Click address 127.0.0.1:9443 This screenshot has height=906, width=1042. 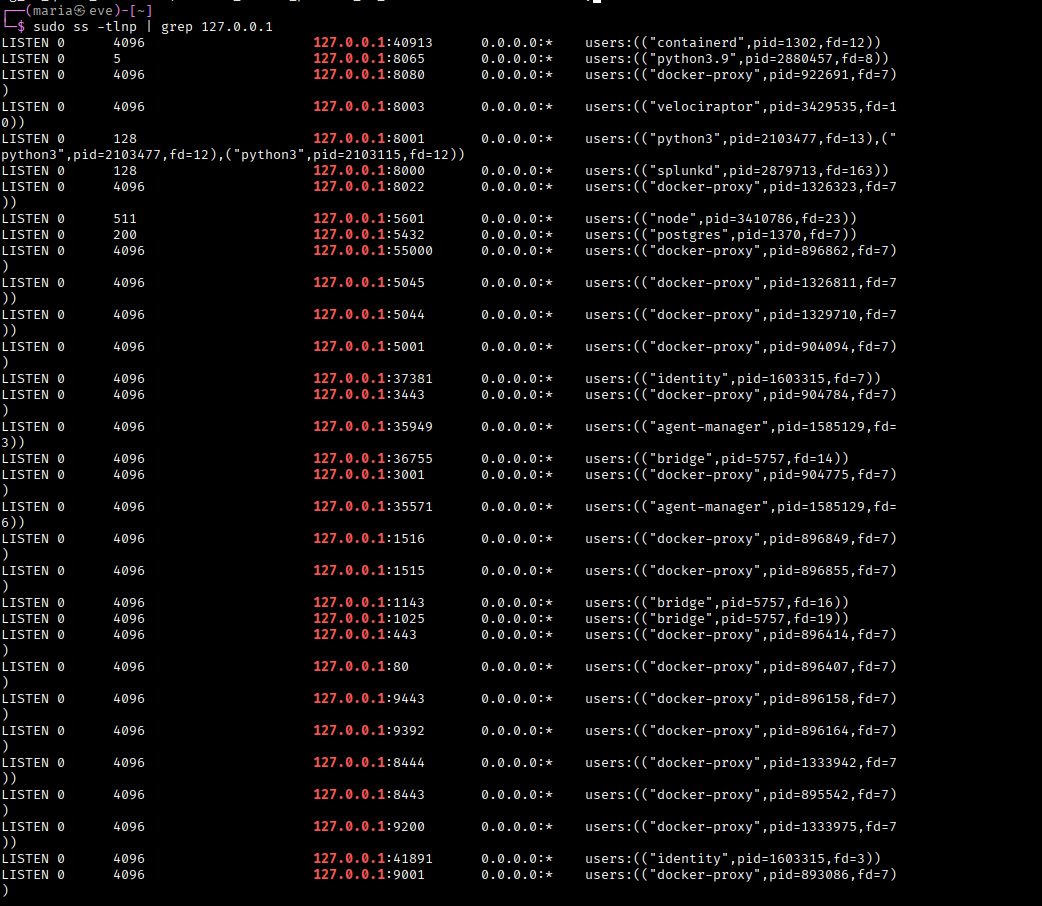369,697
